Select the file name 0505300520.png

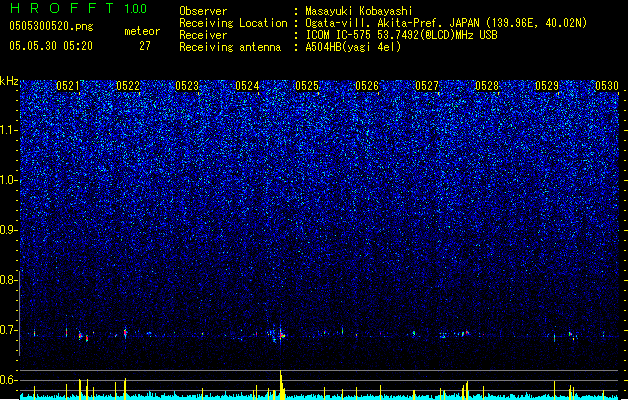click(51, 26)
